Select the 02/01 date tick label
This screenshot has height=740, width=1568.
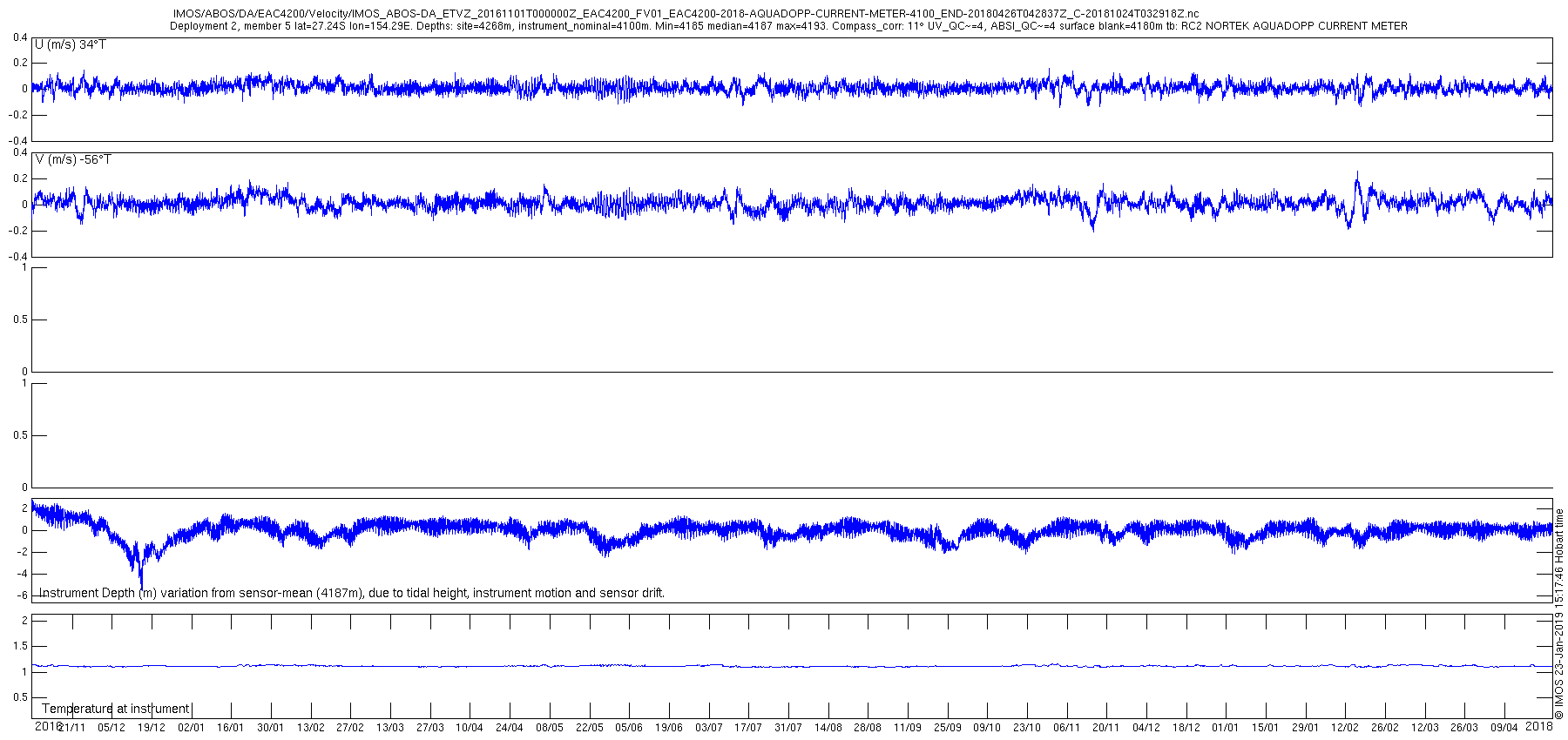click(191, 727)
